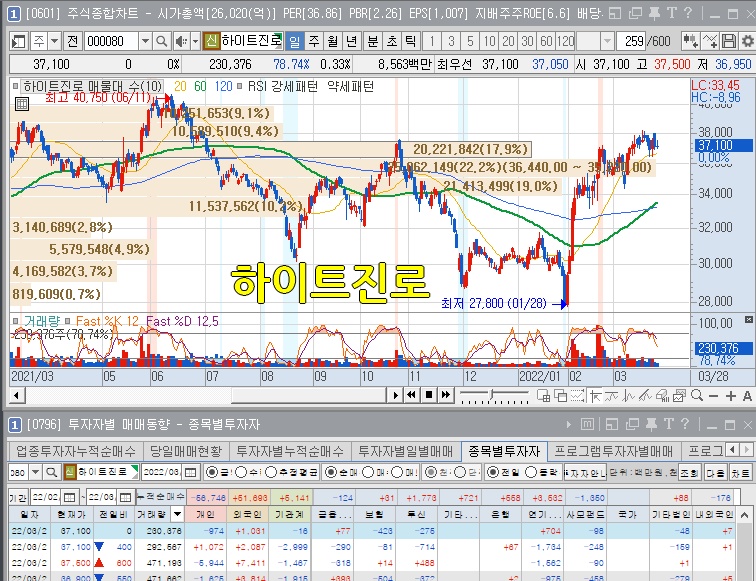Toggle 월 monthly period button
756x581 pixels.
(333, 41)
